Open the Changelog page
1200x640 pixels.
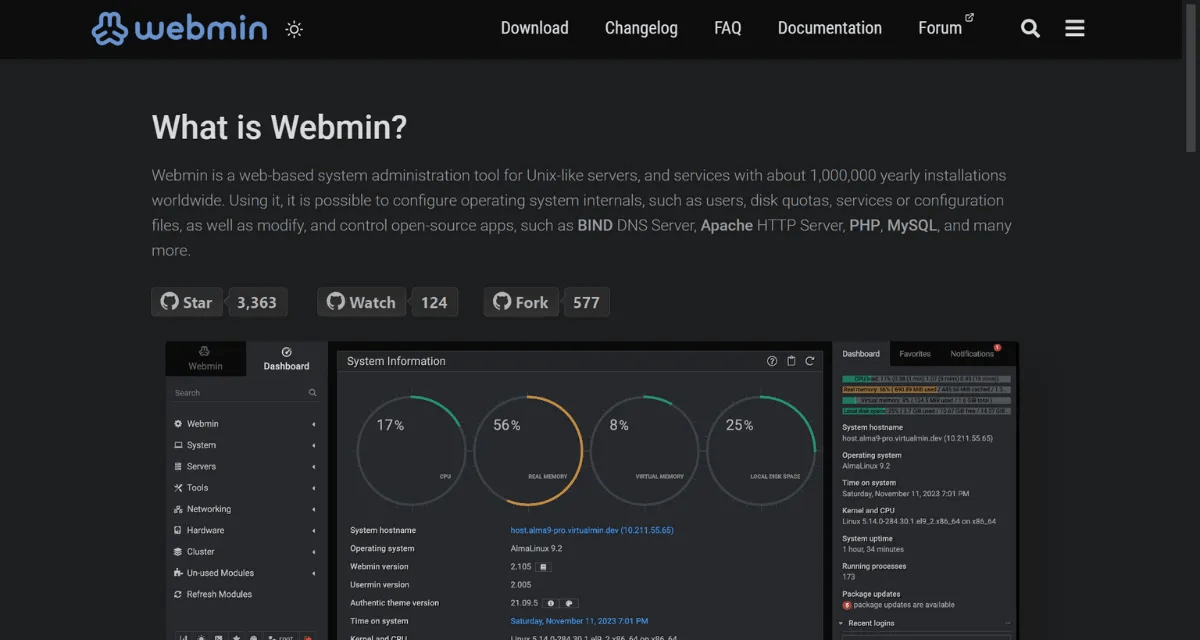[641, 28]
